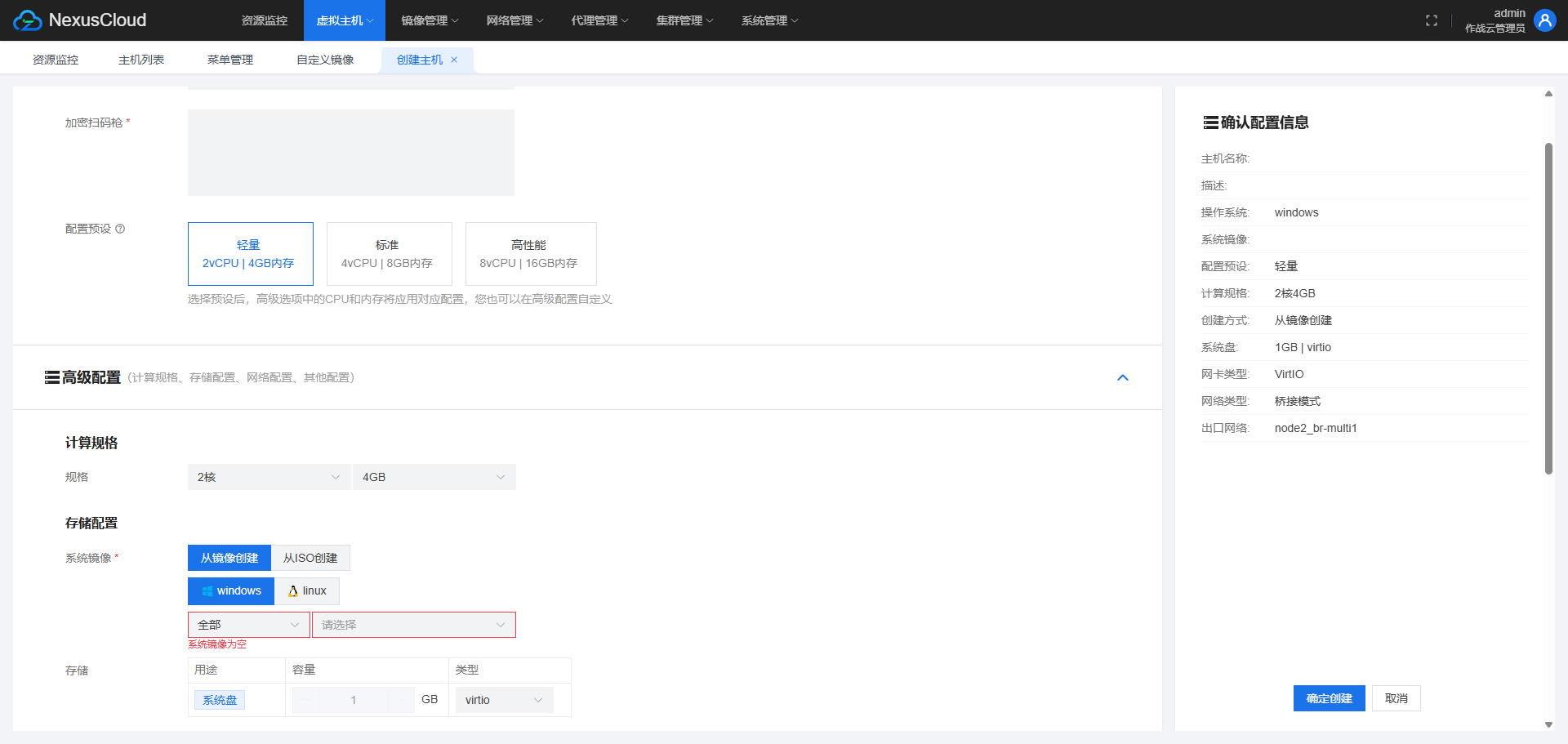Select the 标准 4vCPU preset
The height and width of the screenshot is (744, 1568).
389,254
